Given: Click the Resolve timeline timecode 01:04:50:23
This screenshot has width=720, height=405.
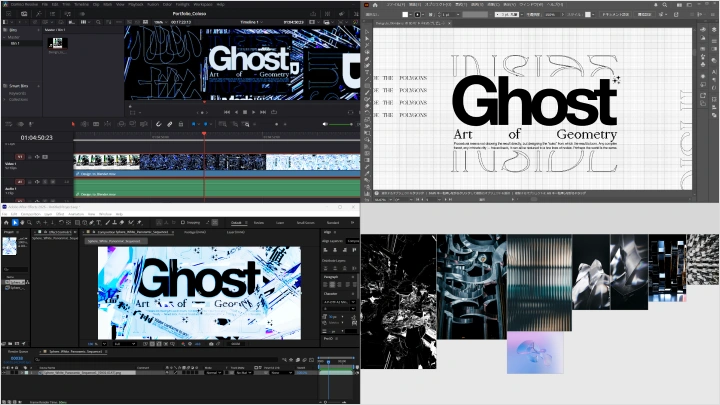Looking at the screenshot, I should [36, 137].
